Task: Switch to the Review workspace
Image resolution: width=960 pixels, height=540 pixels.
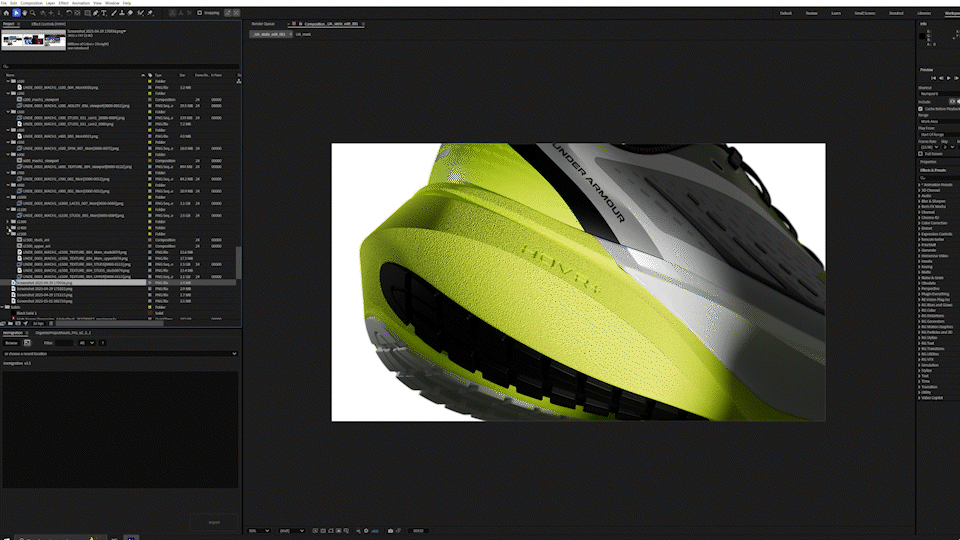Action: pos(811,13)
